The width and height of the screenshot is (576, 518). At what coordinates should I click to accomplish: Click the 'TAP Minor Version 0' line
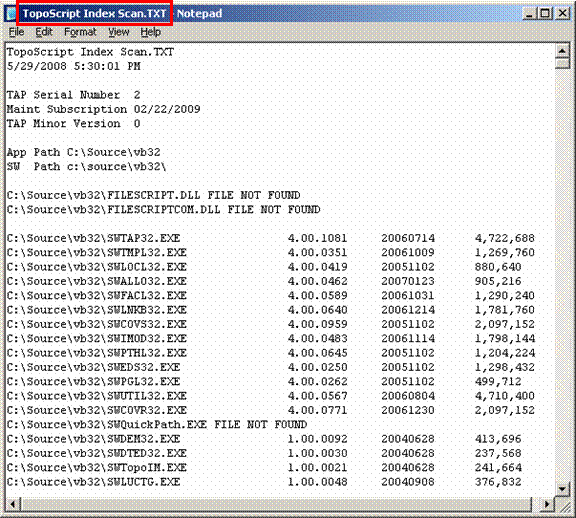pyautogui.click(x=73, y=123)
